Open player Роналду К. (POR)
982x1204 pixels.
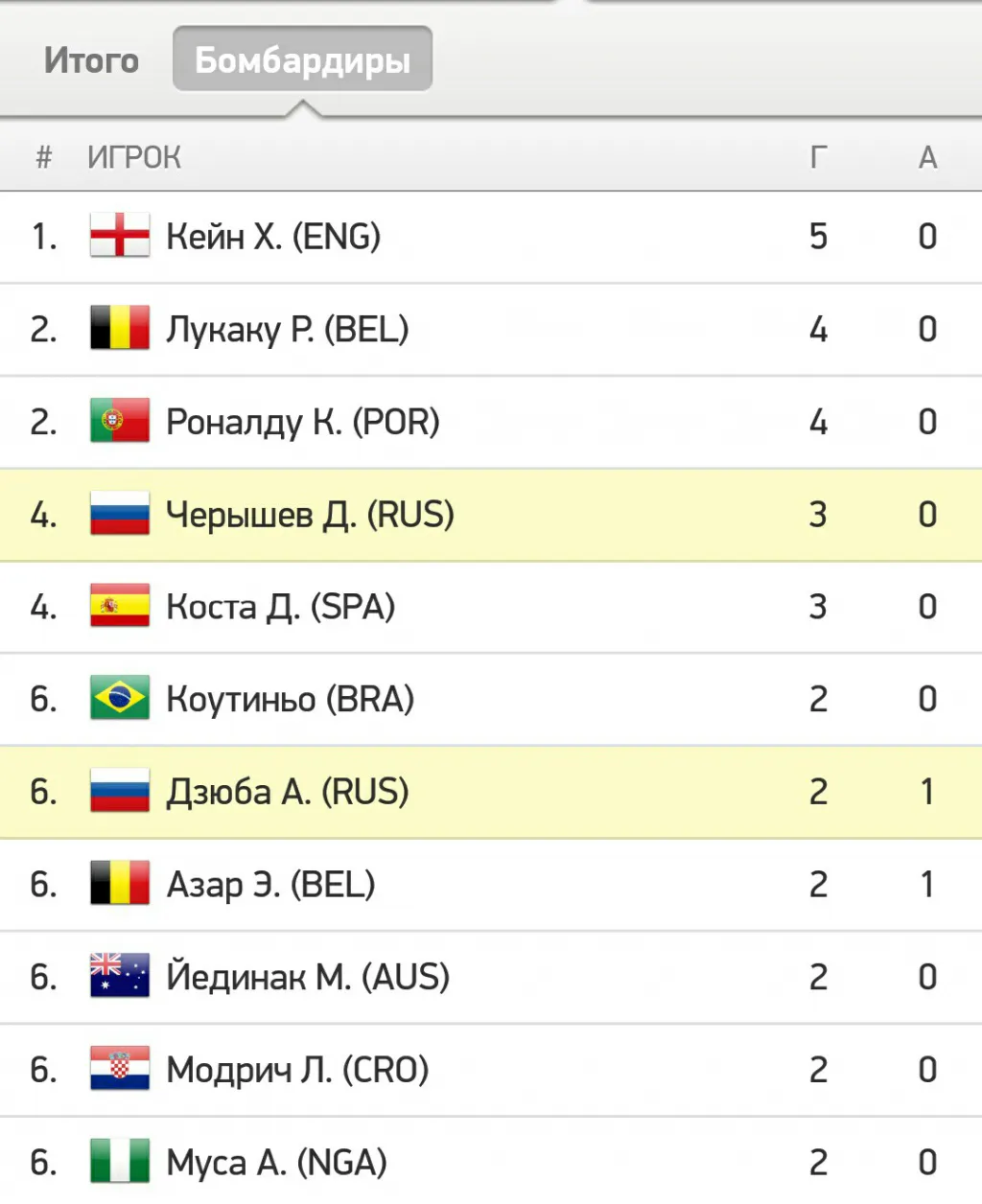(x=302, y=422)
